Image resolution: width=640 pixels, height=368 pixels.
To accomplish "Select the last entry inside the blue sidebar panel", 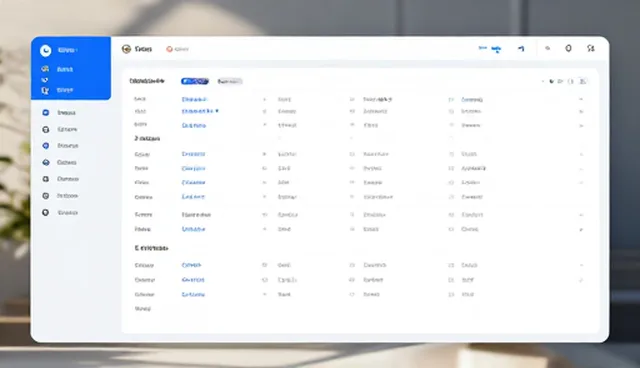I will 58,90.
